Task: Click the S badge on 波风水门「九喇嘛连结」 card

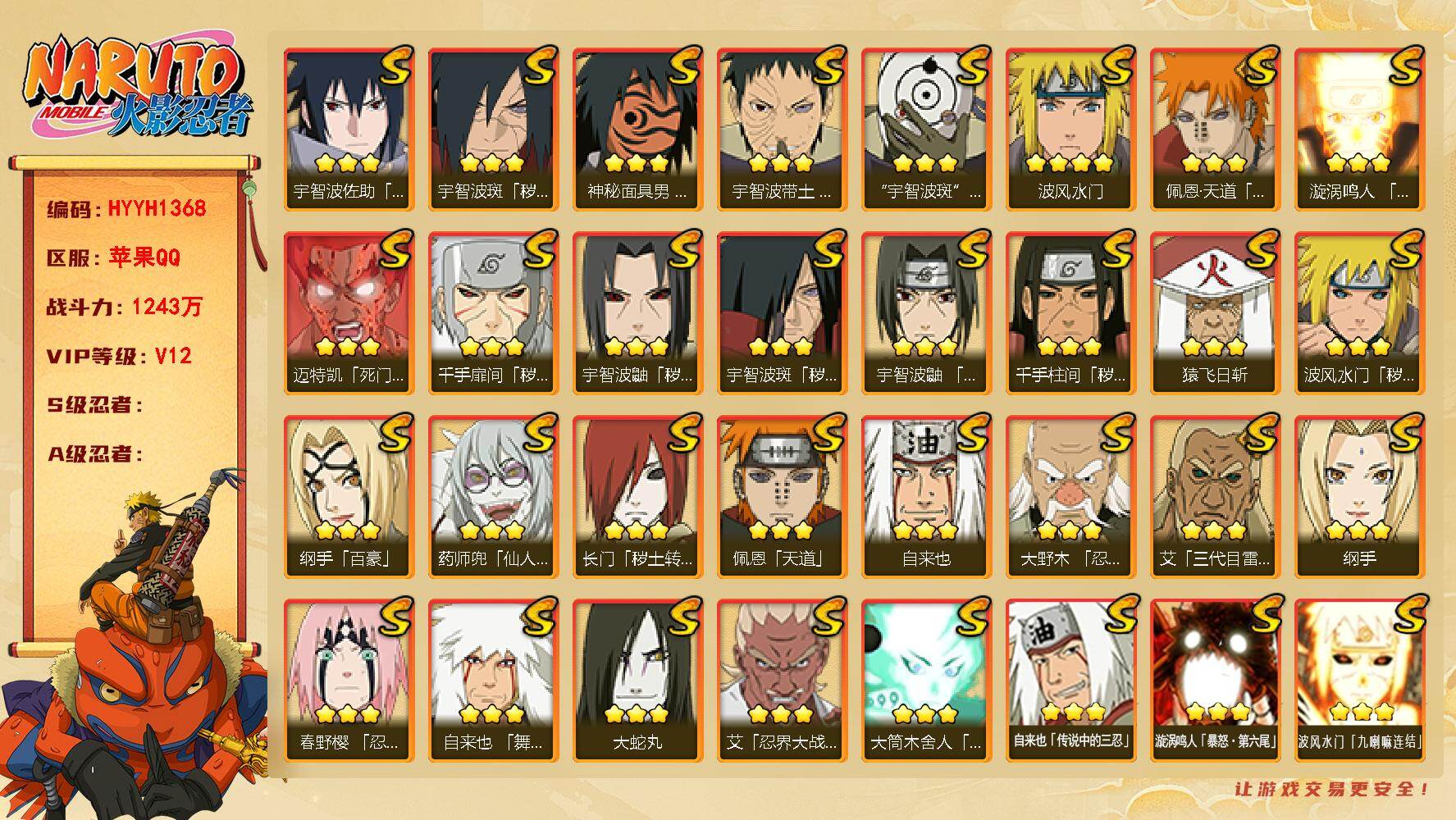Action: tap(1405, 615)
